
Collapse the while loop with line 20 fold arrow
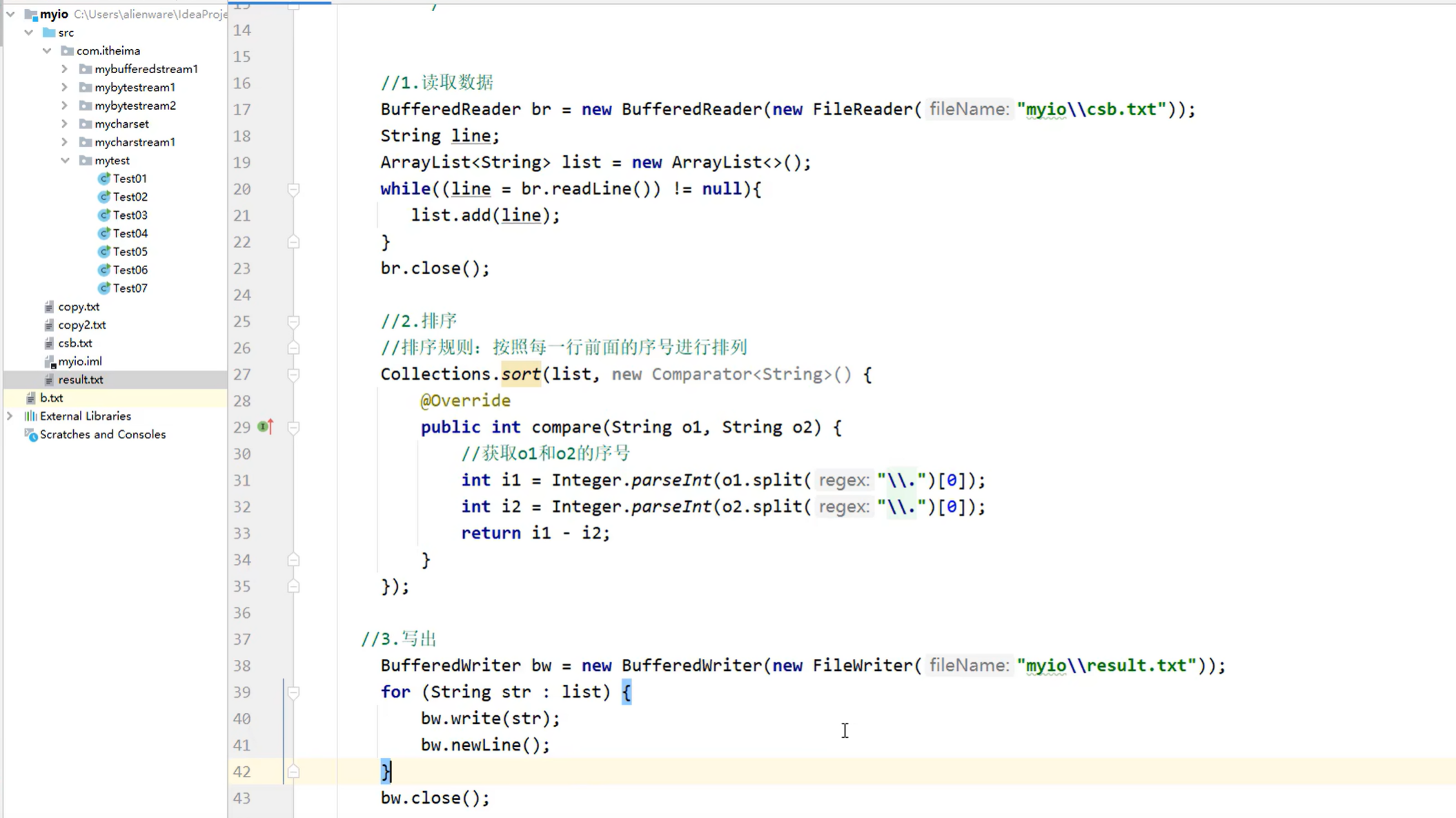point(293,188)
